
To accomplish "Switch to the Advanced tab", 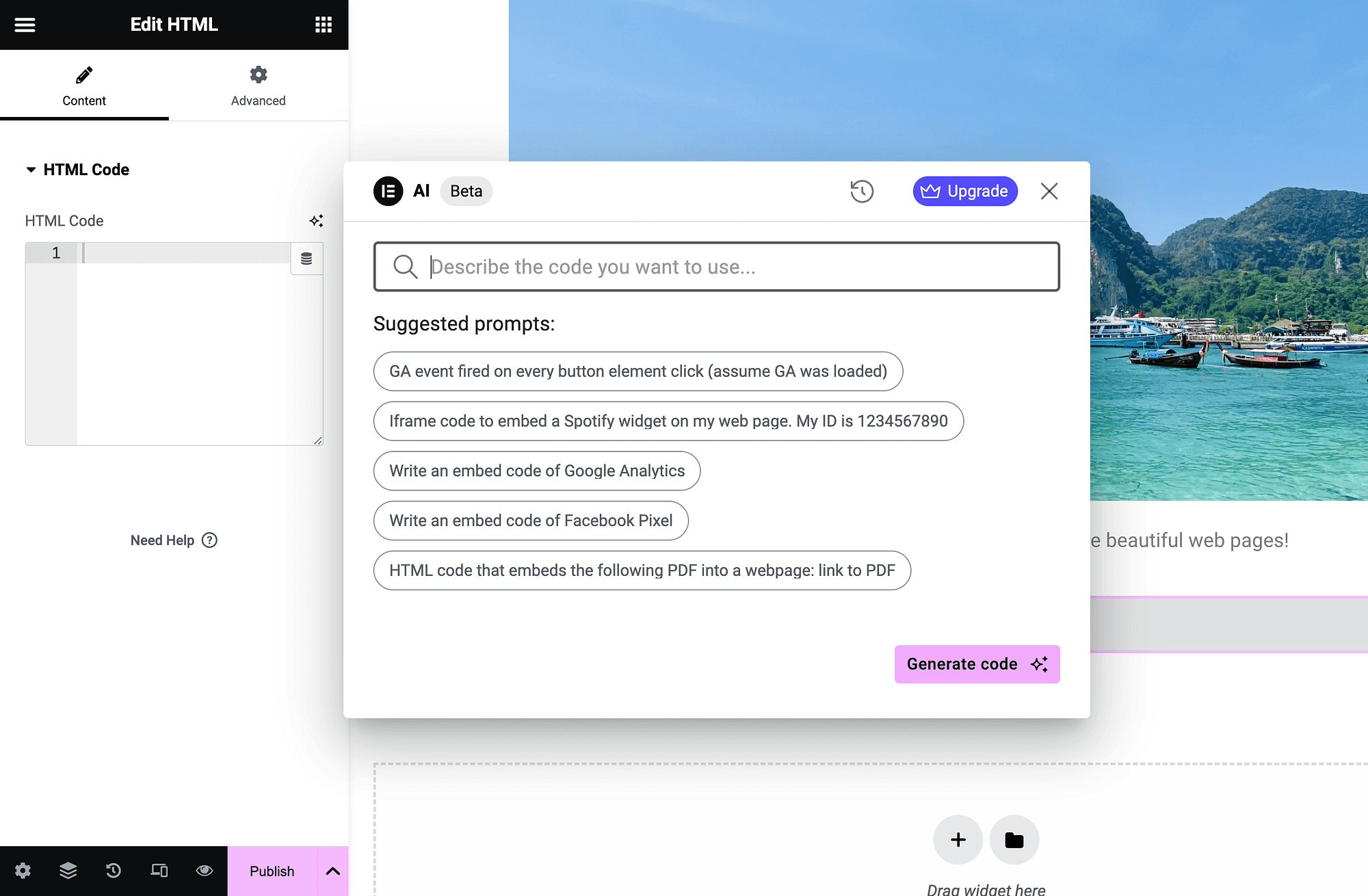I will tap(258, 85).
